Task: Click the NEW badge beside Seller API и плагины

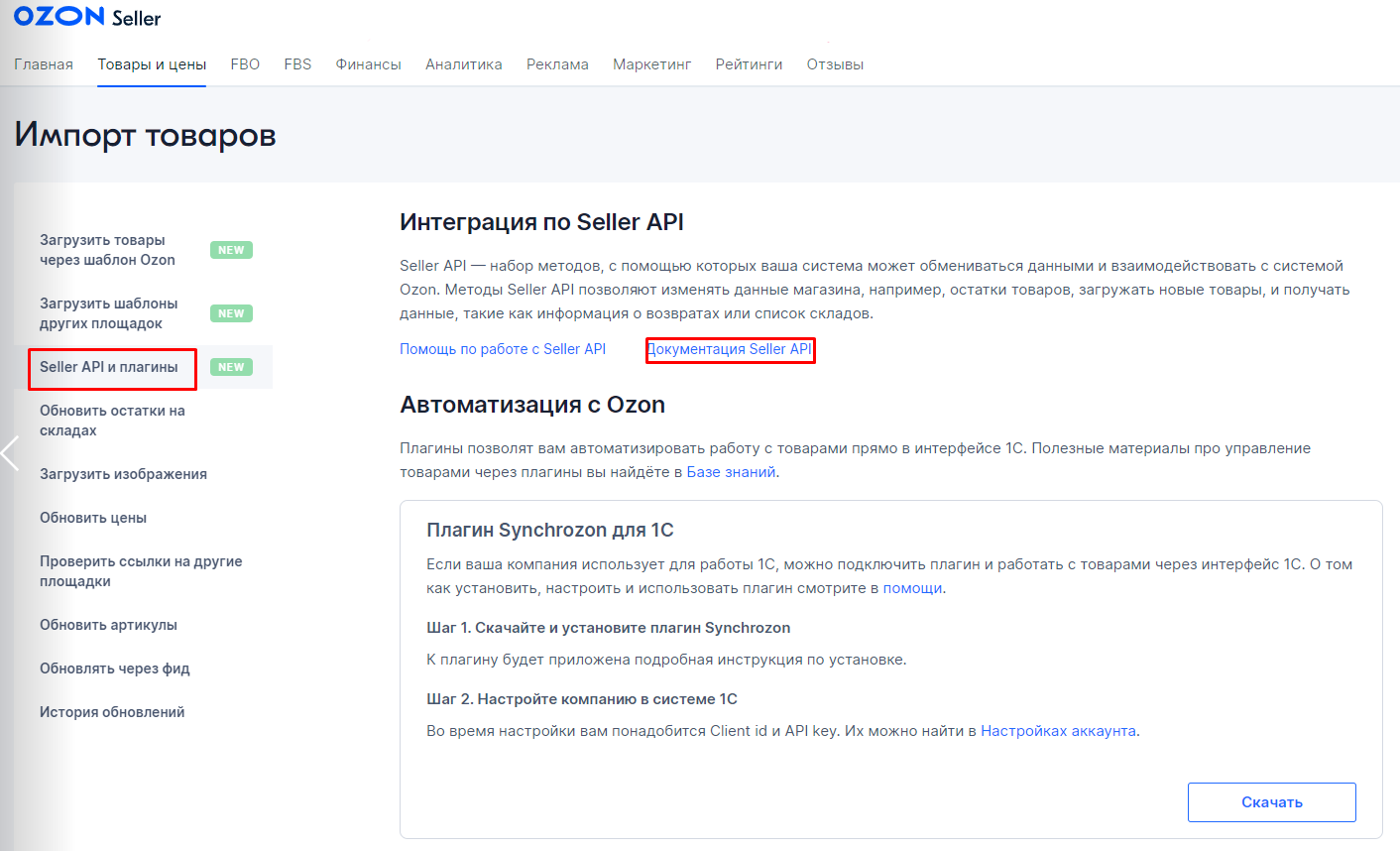Action: (231, 367)
